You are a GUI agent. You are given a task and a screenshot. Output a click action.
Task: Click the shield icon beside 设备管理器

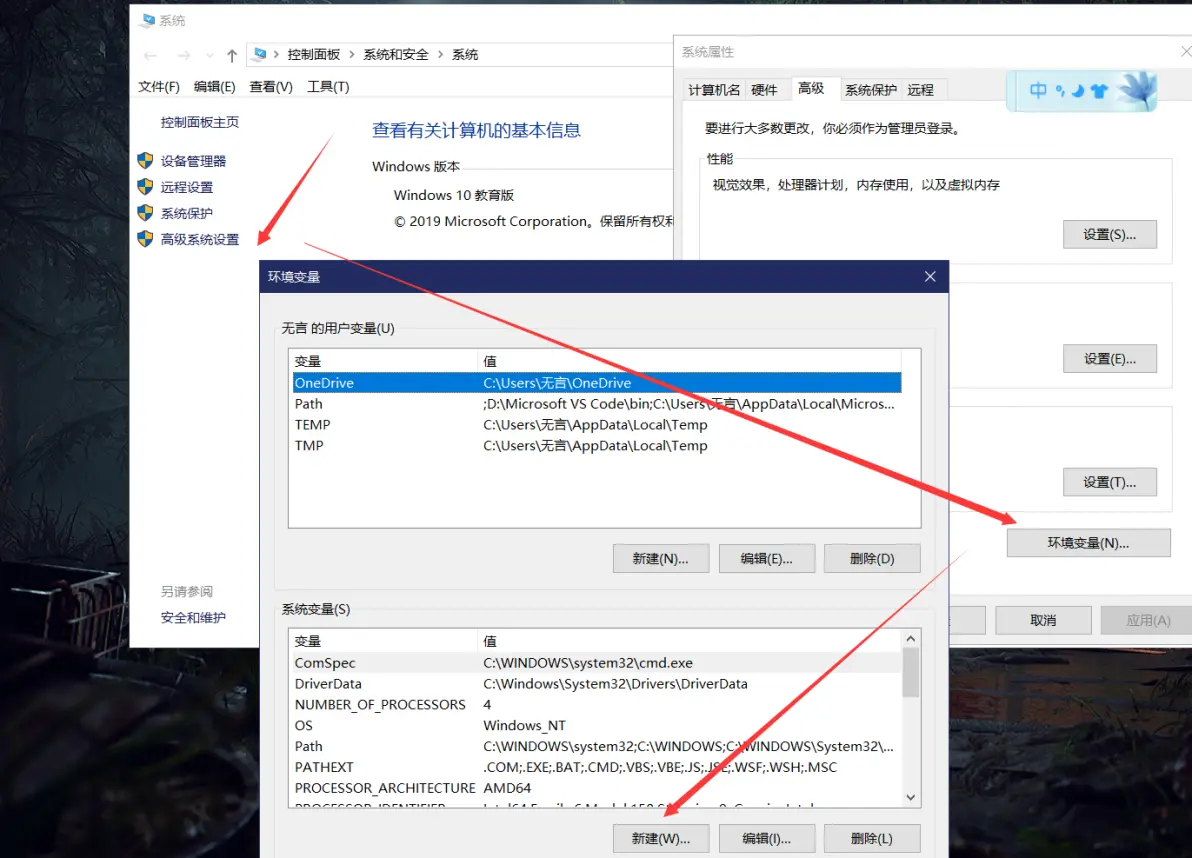coord(145,160)
